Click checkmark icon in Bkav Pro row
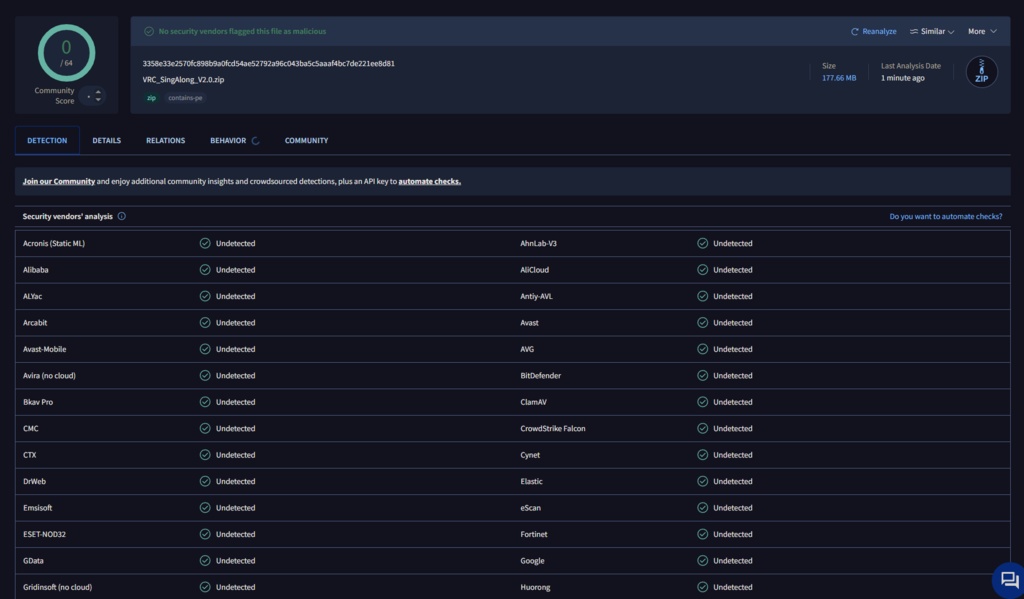Screen dimensions: 1024x599 point(205,402)
